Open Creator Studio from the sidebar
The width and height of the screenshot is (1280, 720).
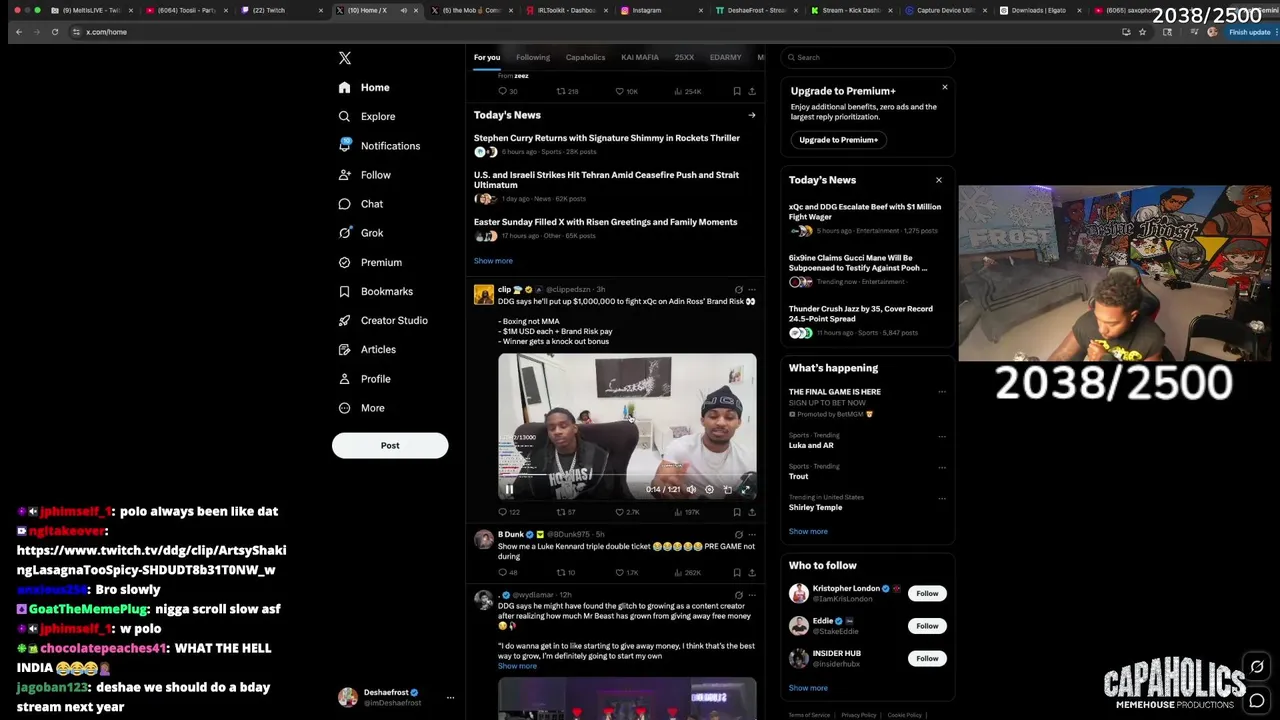(x=383, y=320)
